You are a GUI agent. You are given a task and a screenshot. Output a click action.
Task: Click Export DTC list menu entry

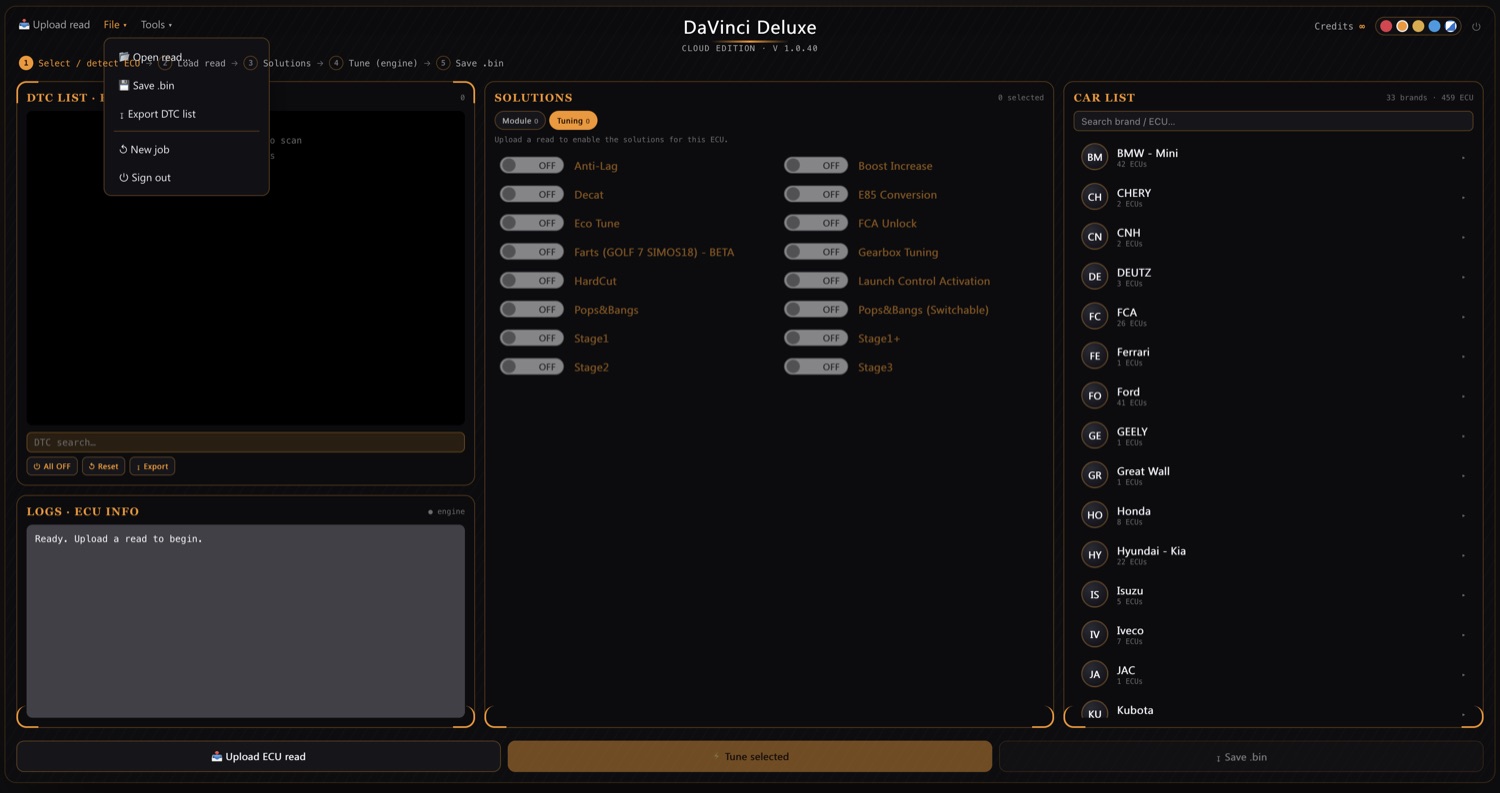click(186, 114)
